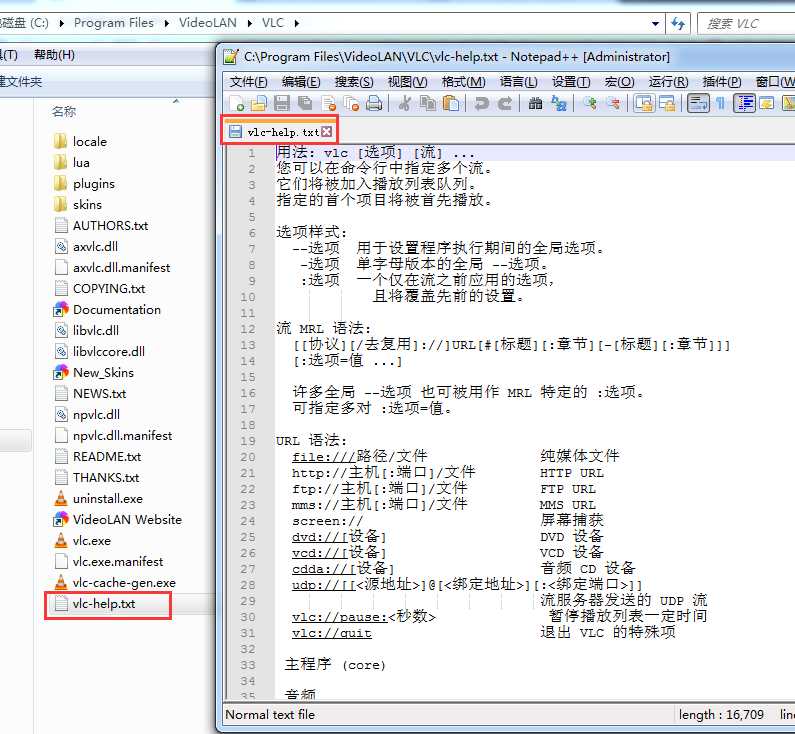Toggle Show all characters pilcrow icon
The height and width of the screenshot is (734, 795).
(x=720, y=103)
